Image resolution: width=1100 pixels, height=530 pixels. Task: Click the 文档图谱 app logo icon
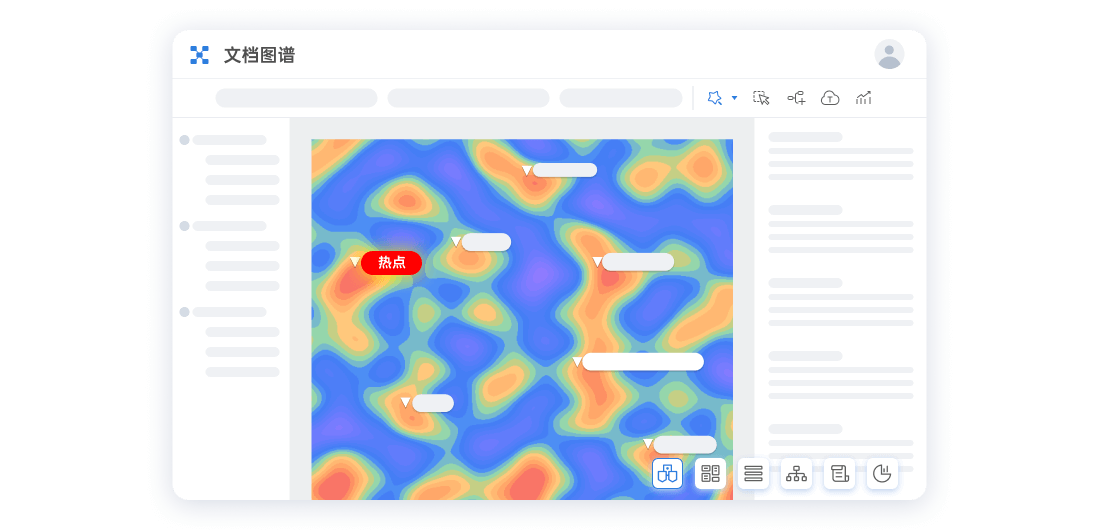coord(199,55)
